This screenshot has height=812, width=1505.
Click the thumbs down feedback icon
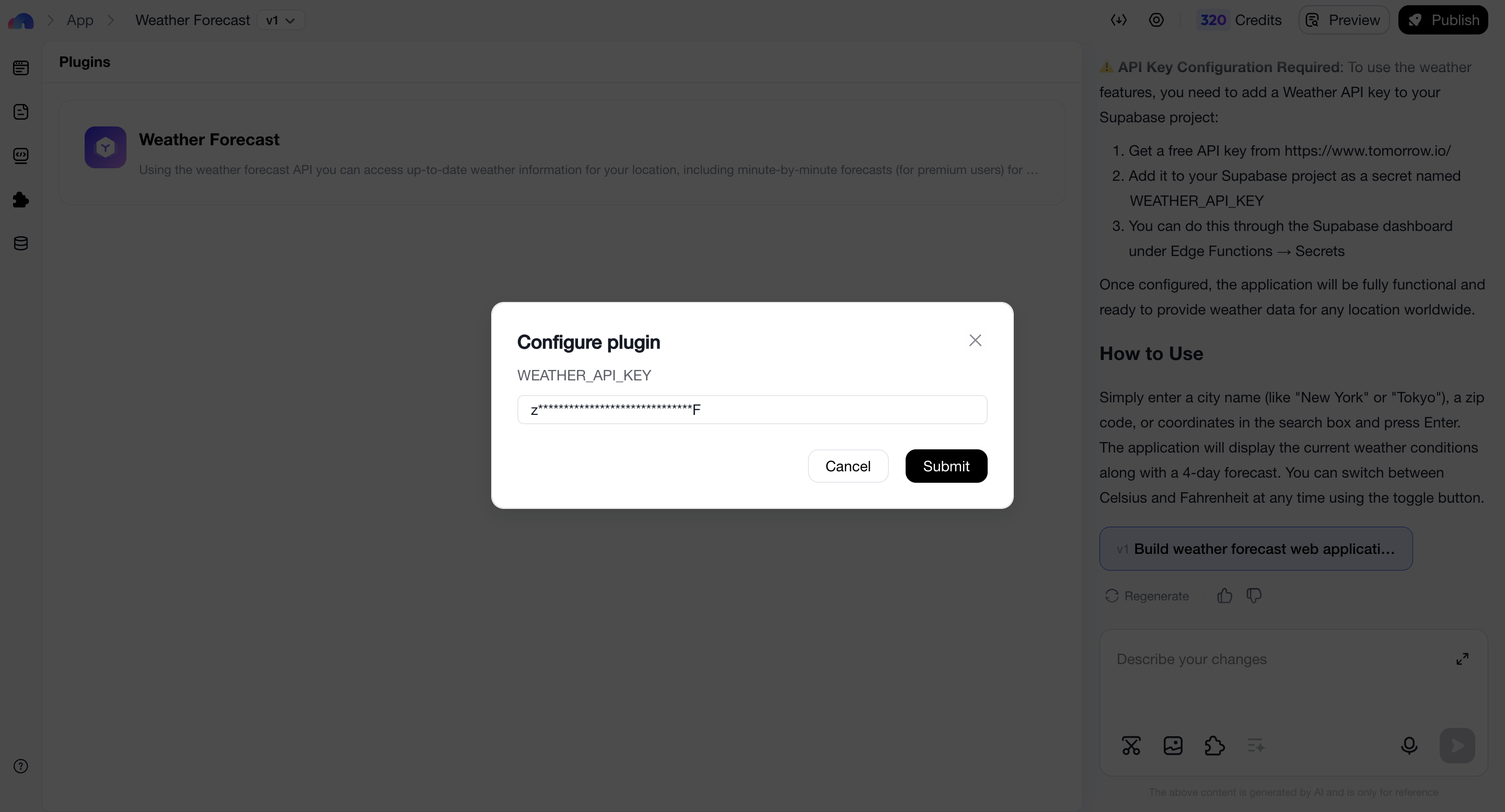1254,596
